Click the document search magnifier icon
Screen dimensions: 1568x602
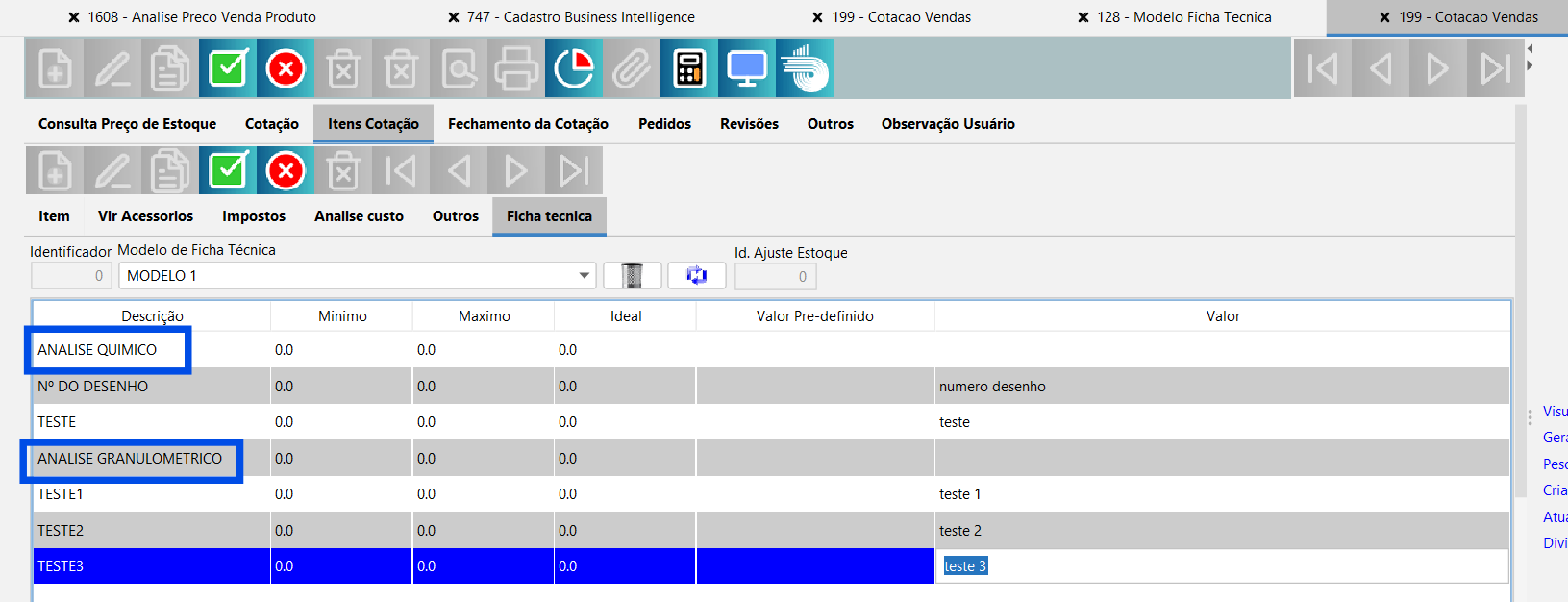(x=459, y=68)
